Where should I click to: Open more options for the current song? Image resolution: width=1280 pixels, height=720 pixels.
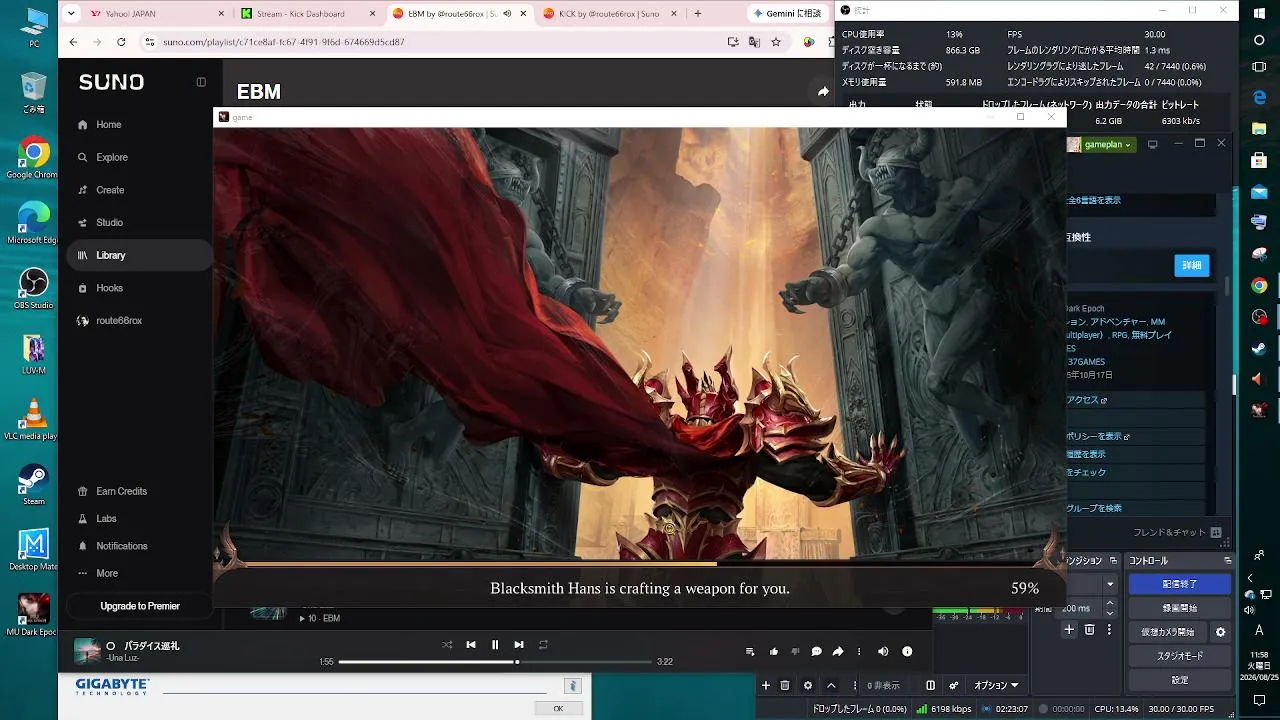[x=859, y=652]
